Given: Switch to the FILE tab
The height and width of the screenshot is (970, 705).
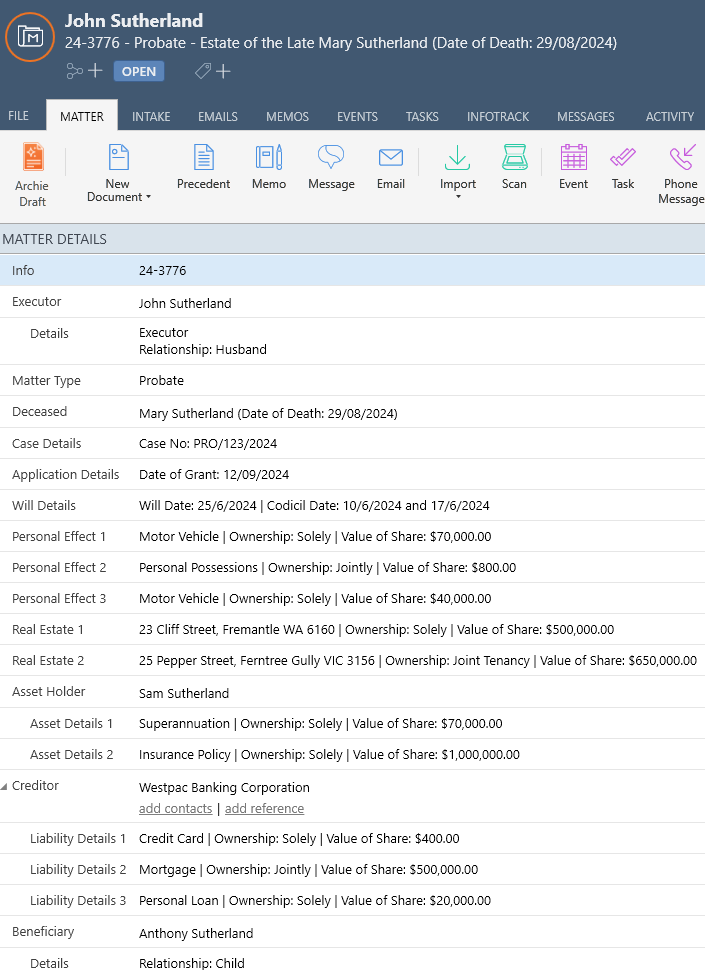Looking at the screenshot, I should click(18, 116).
